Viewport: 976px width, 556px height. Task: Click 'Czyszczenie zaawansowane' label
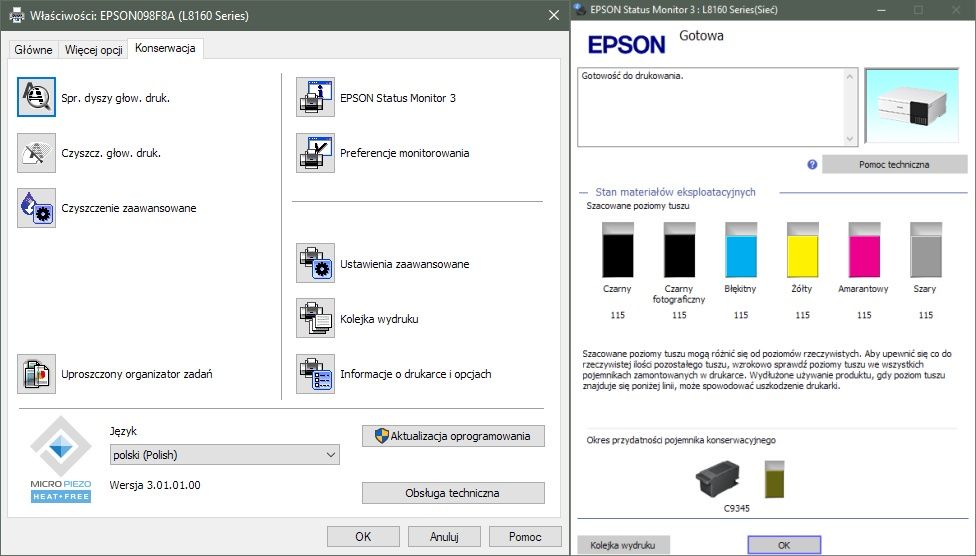(x=129, y=208)
